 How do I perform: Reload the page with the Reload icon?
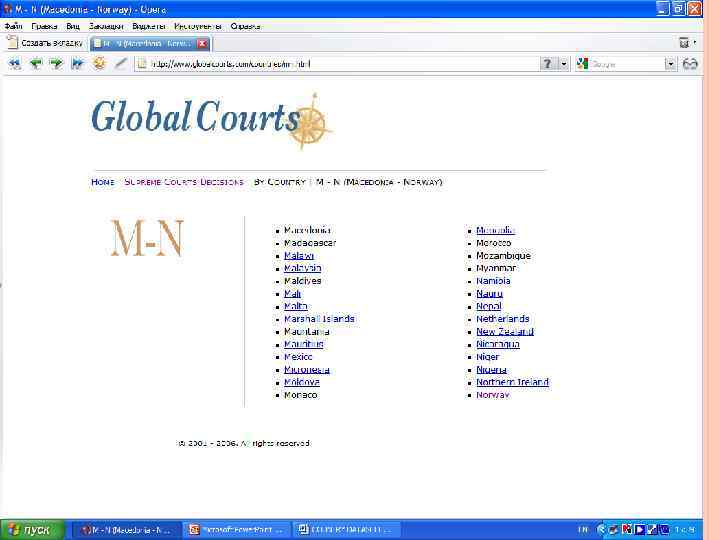pos(99,63)
